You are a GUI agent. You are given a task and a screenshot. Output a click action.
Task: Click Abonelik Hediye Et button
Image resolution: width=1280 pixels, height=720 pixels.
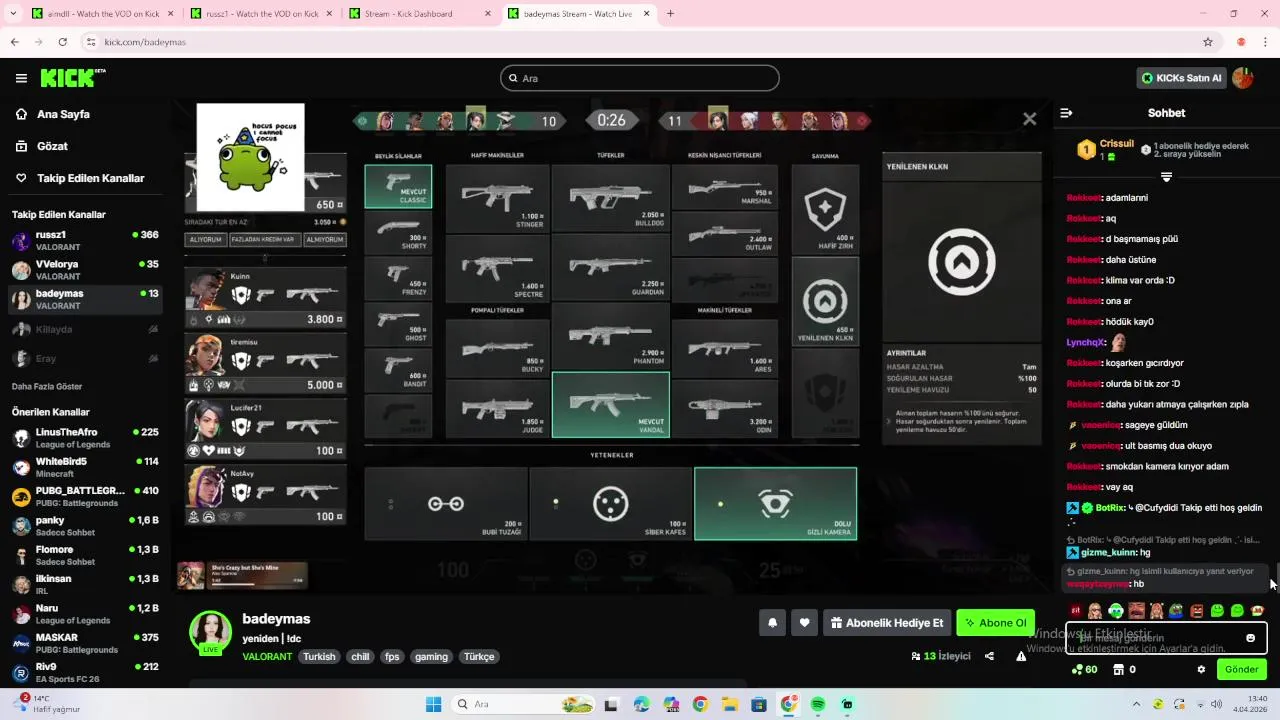tap(888, 623)
